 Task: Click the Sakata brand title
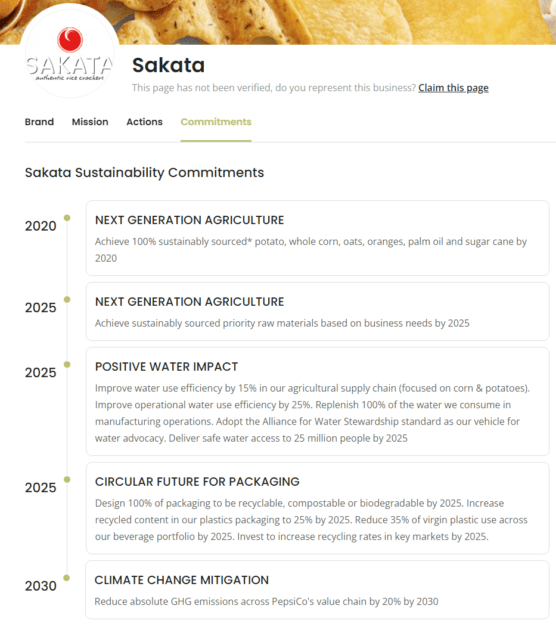click(168, 65)
